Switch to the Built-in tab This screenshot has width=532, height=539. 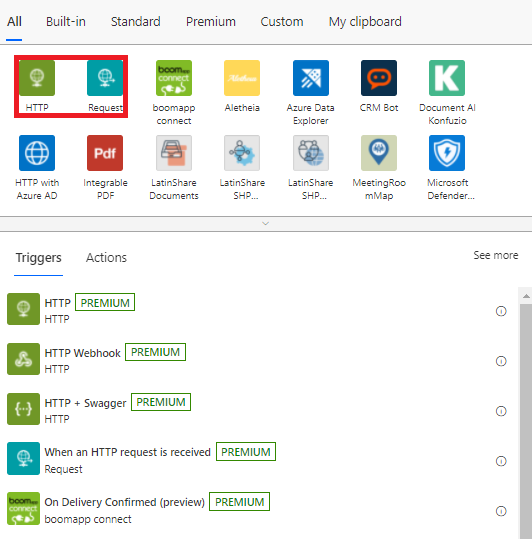pos(66,22)
